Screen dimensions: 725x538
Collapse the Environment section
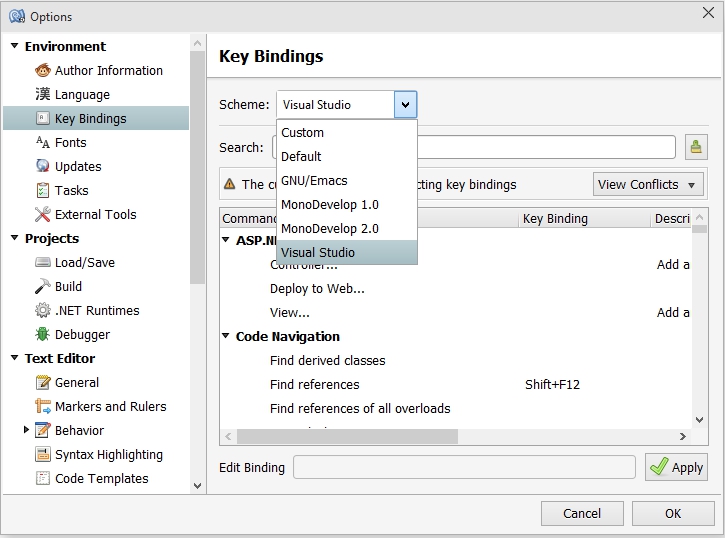pos(14,46)
